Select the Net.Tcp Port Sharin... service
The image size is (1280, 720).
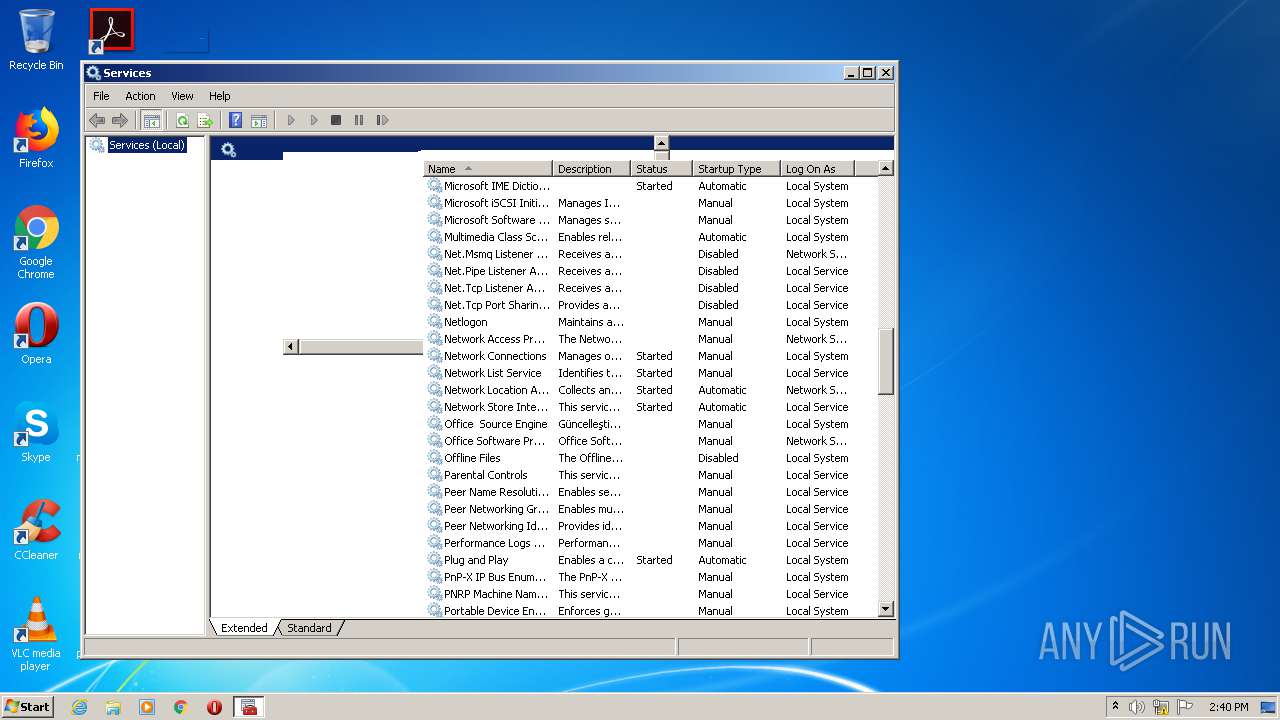click(650, 305)
